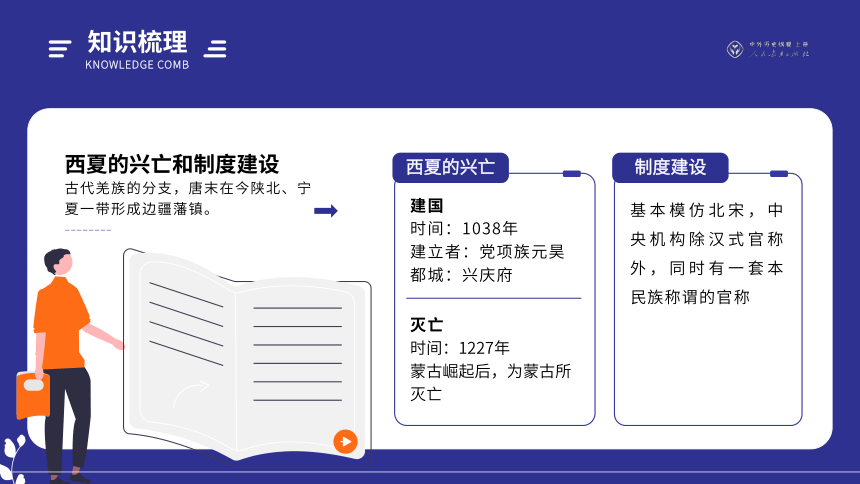Screen dimensions: 860x484
Task: Click the 建国 subheading
Action: (x=426, y=206)
